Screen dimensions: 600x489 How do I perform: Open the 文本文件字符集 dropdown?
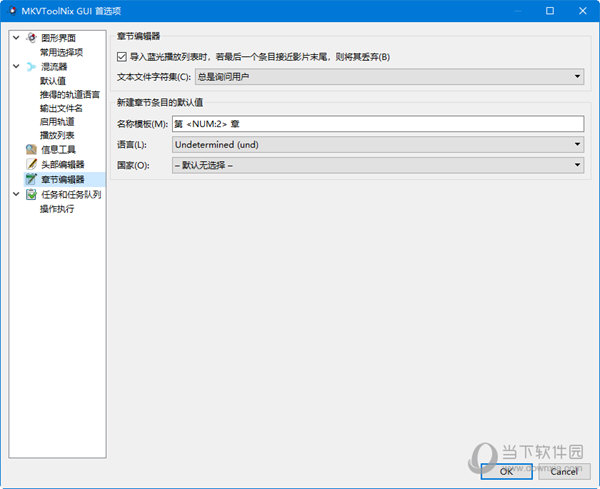389,77
